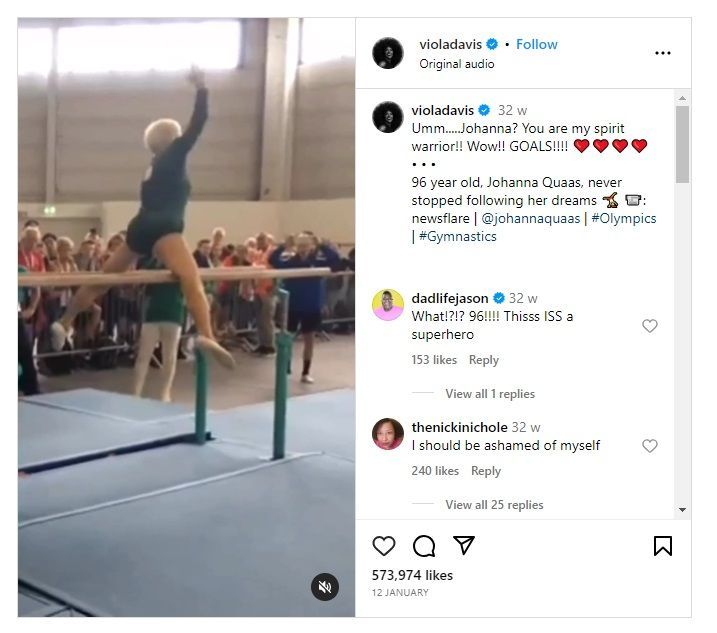717x633 pixels.
Task: Open thenickinichole's profile avatar
Action: click(388, 434)
